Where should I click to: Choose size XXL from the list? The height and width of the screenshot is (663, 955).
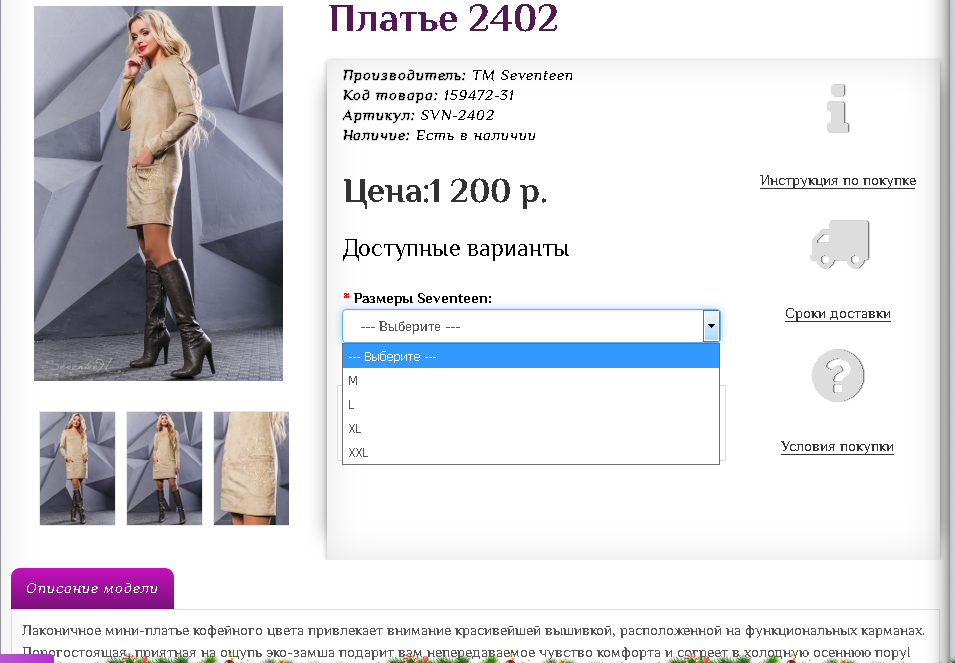(530, 452)
